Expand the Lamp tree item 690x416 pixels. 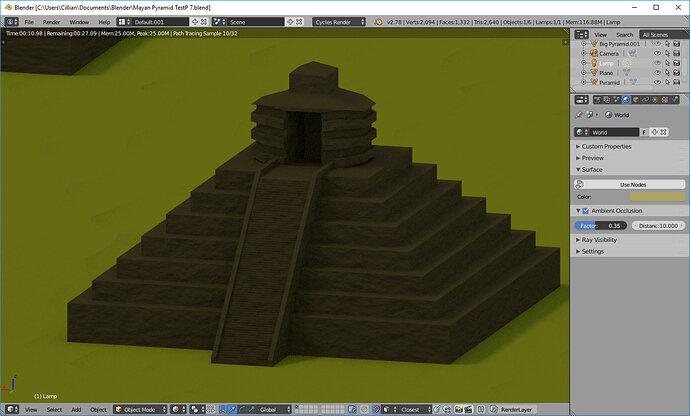point(584,63)
